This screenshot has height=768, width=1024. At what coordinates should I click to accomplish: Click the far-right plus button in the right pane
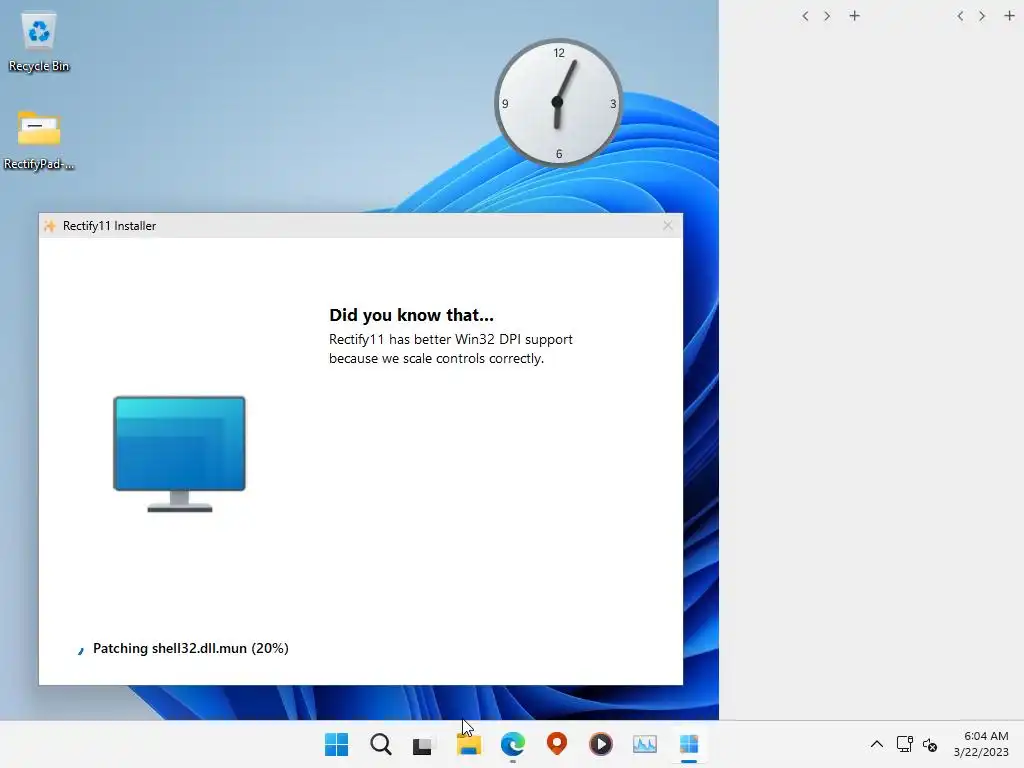coord(1009,16)
